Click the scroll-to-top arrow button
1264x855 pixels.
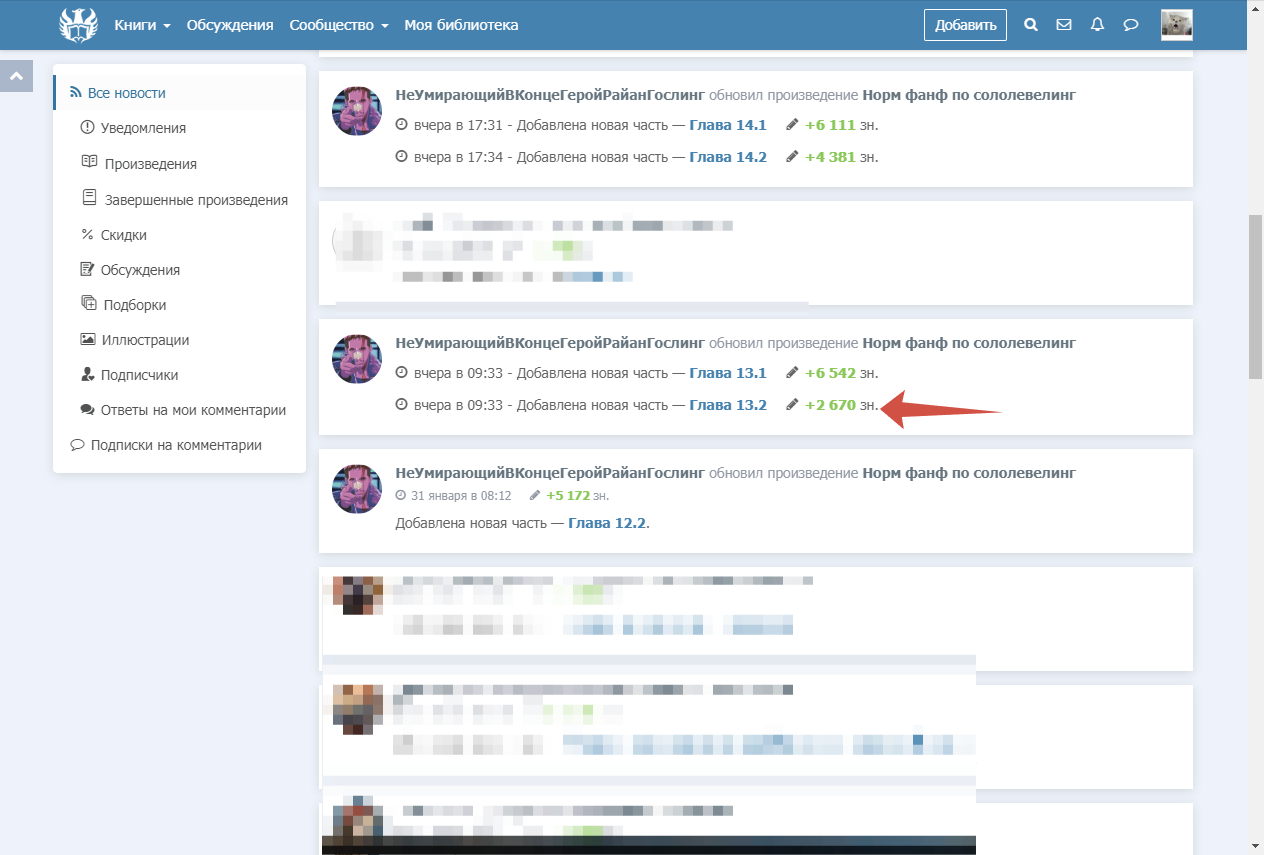(16, 76)
